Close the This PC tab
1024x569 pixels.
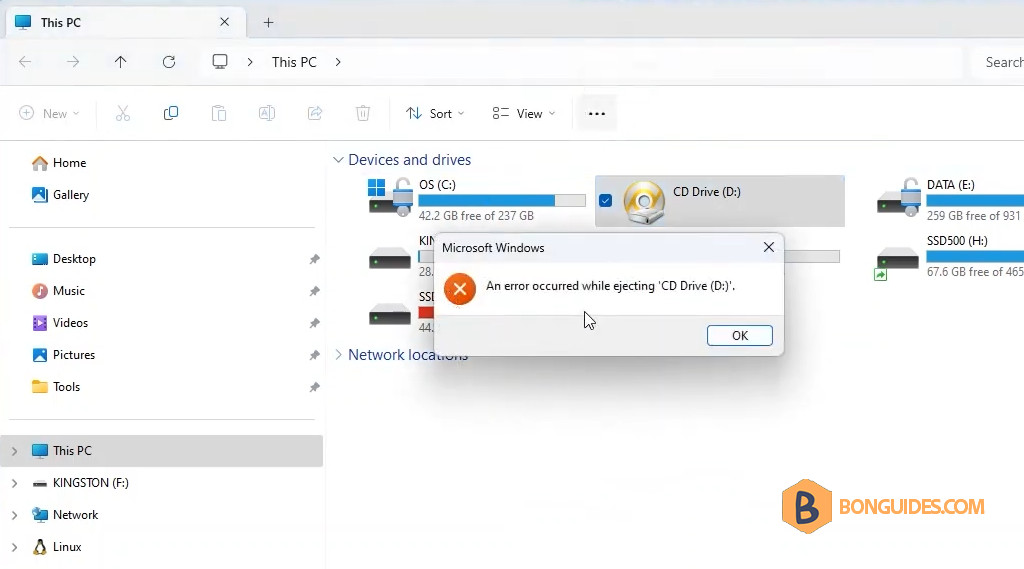pos(225,22)
